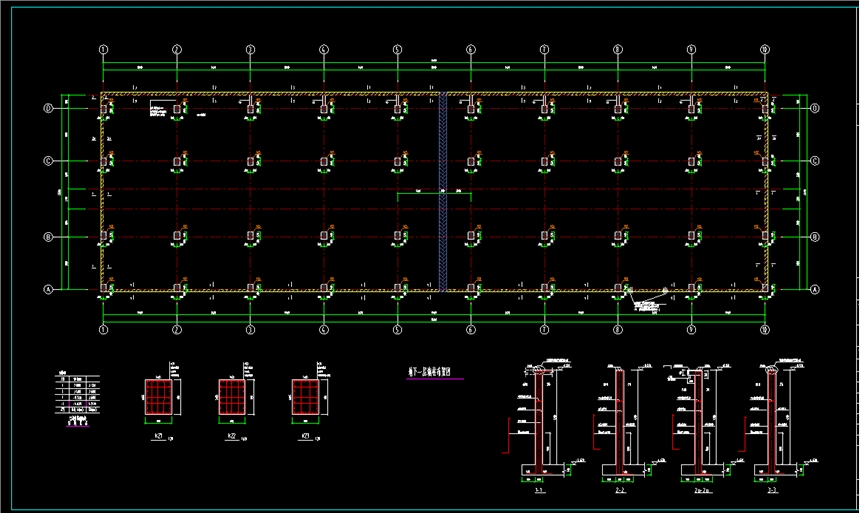Select axis bubble D on the left side
Screen dimensions: 860x513
(46, 108)
